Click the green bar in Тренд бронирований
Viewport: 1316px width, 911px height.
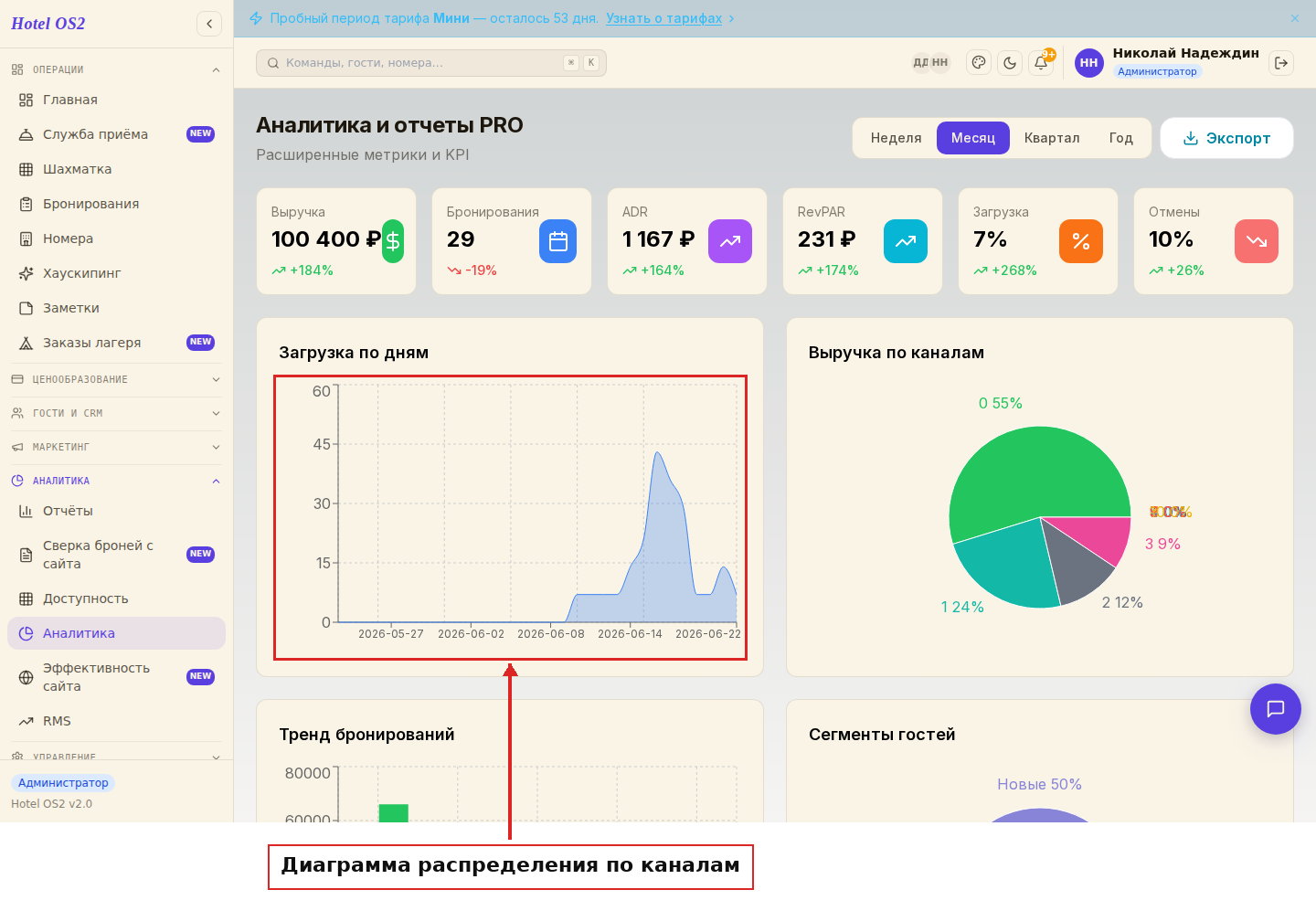[393, 813]
